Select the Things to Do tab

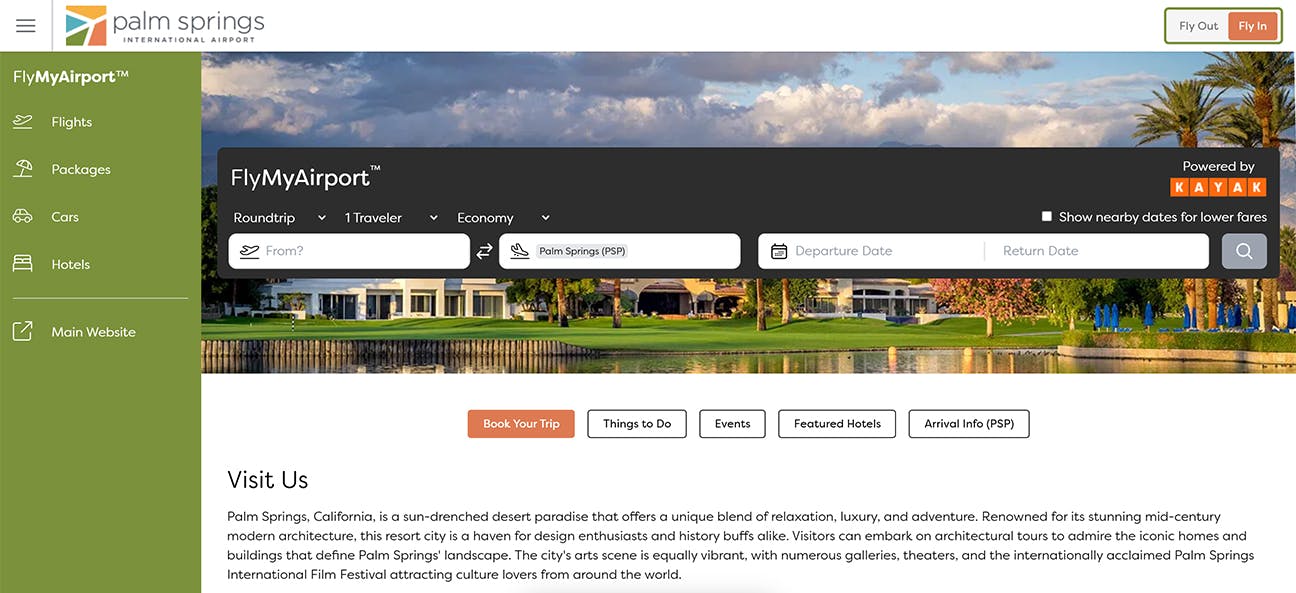pos(637,424)
